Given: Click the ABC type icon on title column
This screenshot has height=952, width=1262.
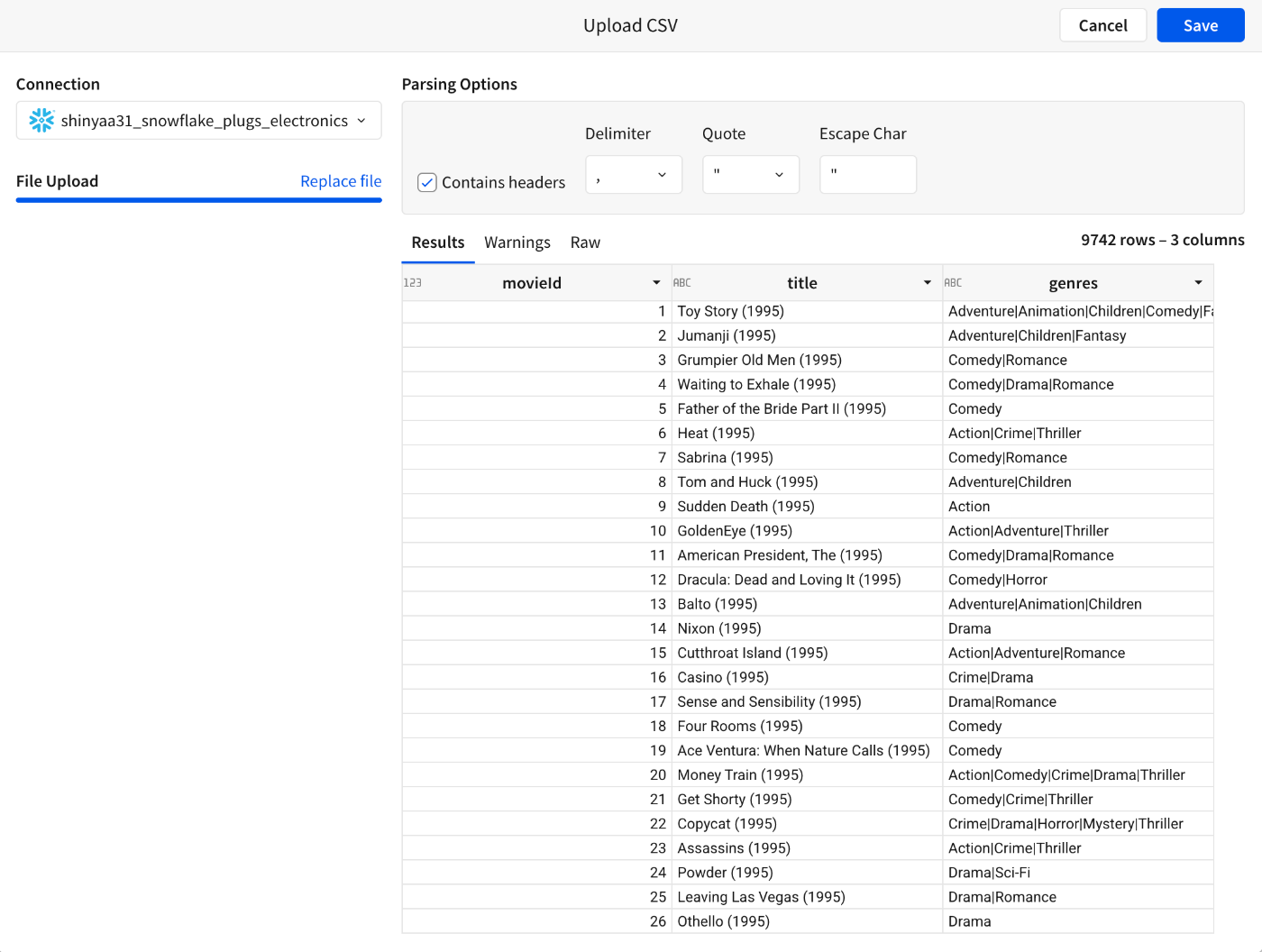Looking at the screenshot, I should (682, 283).
